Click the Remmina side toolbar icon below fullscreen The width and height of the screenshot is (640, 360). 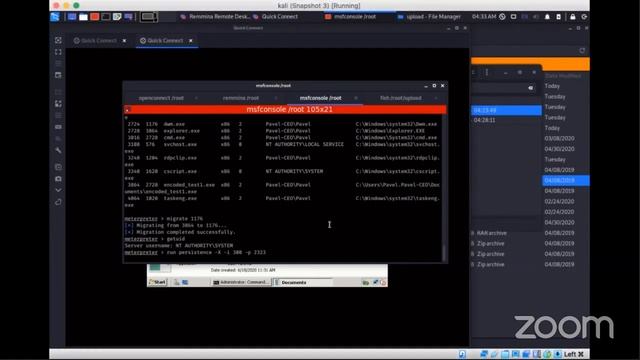pos(58,63)
